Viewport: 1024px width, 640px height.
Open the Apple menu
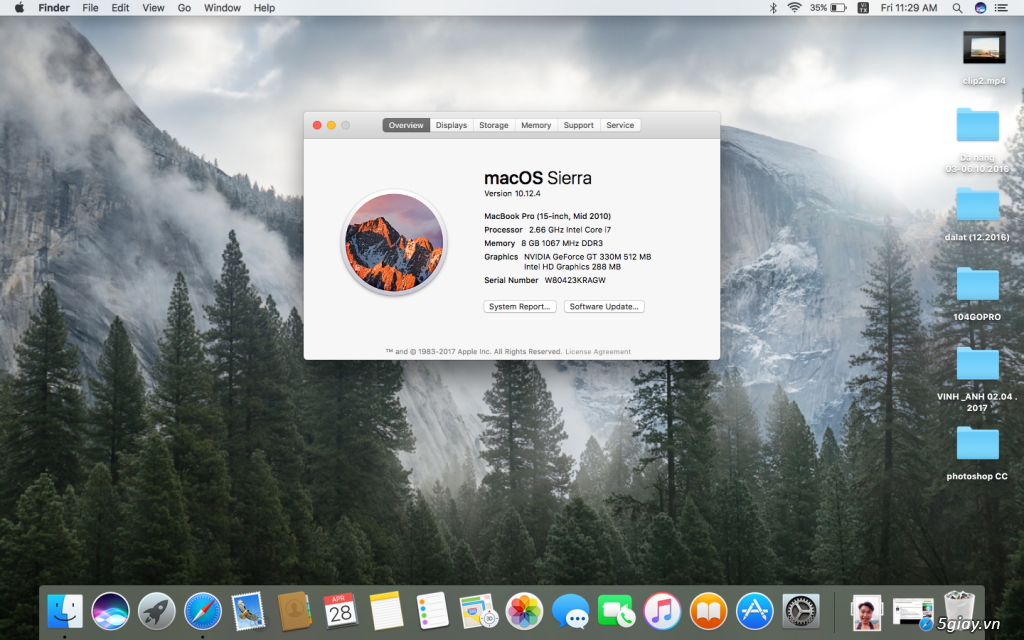point(19,8)
